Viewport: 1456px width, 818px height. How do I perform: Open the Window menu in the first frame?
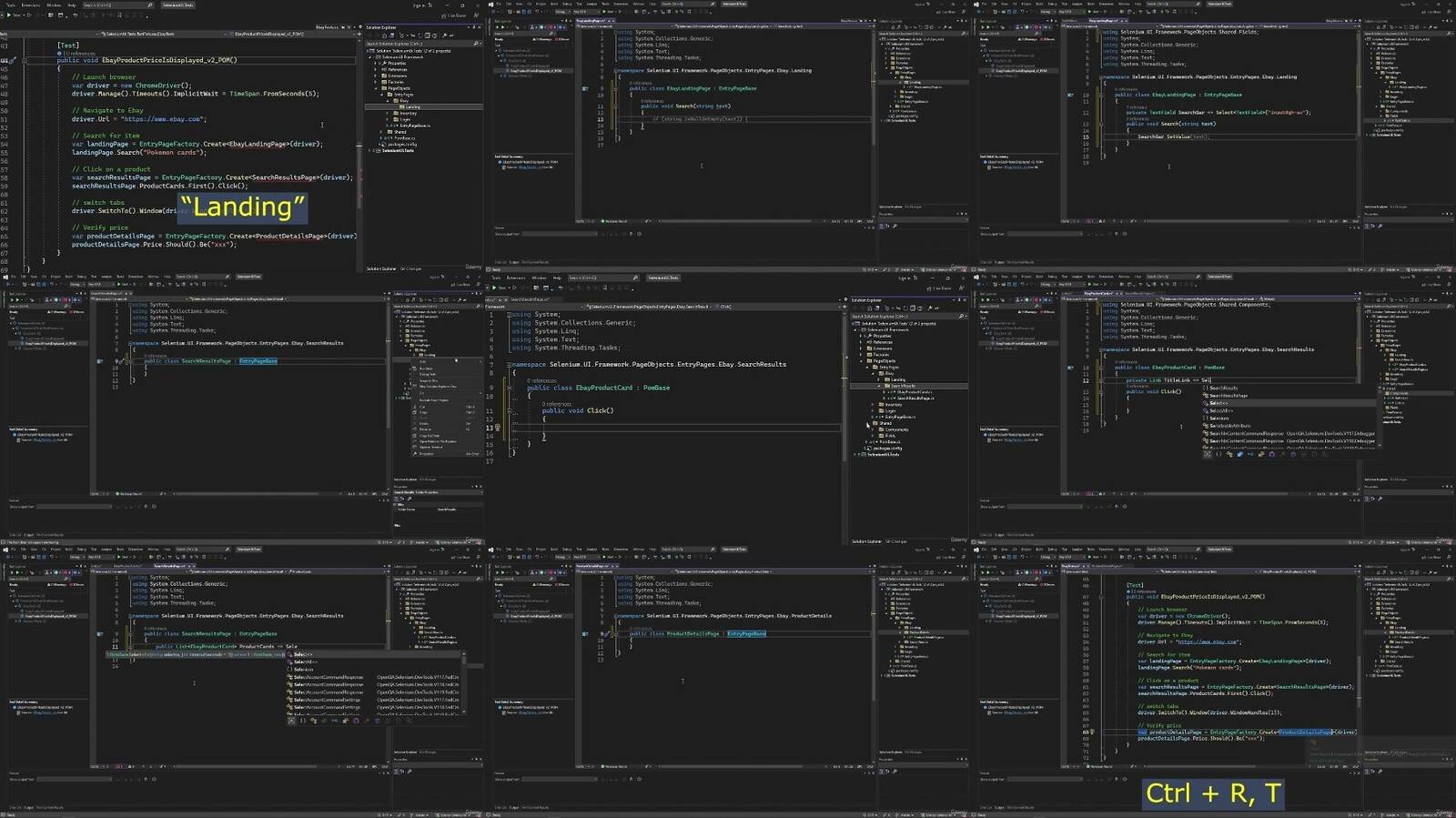coord(54,5)
